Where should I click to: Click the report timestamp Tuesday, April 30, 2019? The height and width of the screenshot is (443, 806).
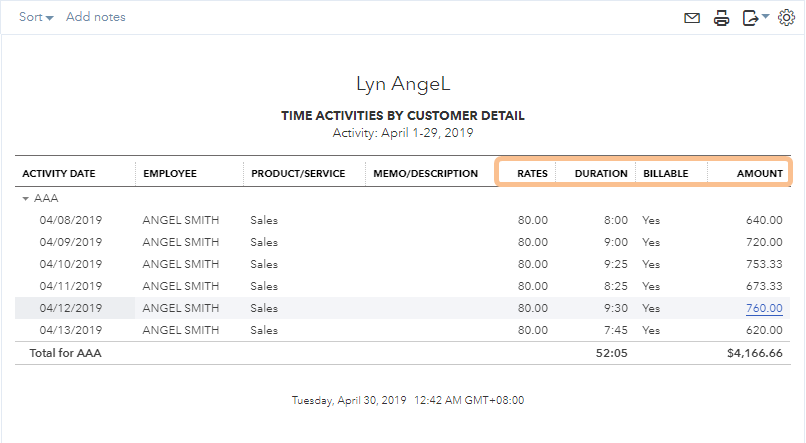pos(349,400)
